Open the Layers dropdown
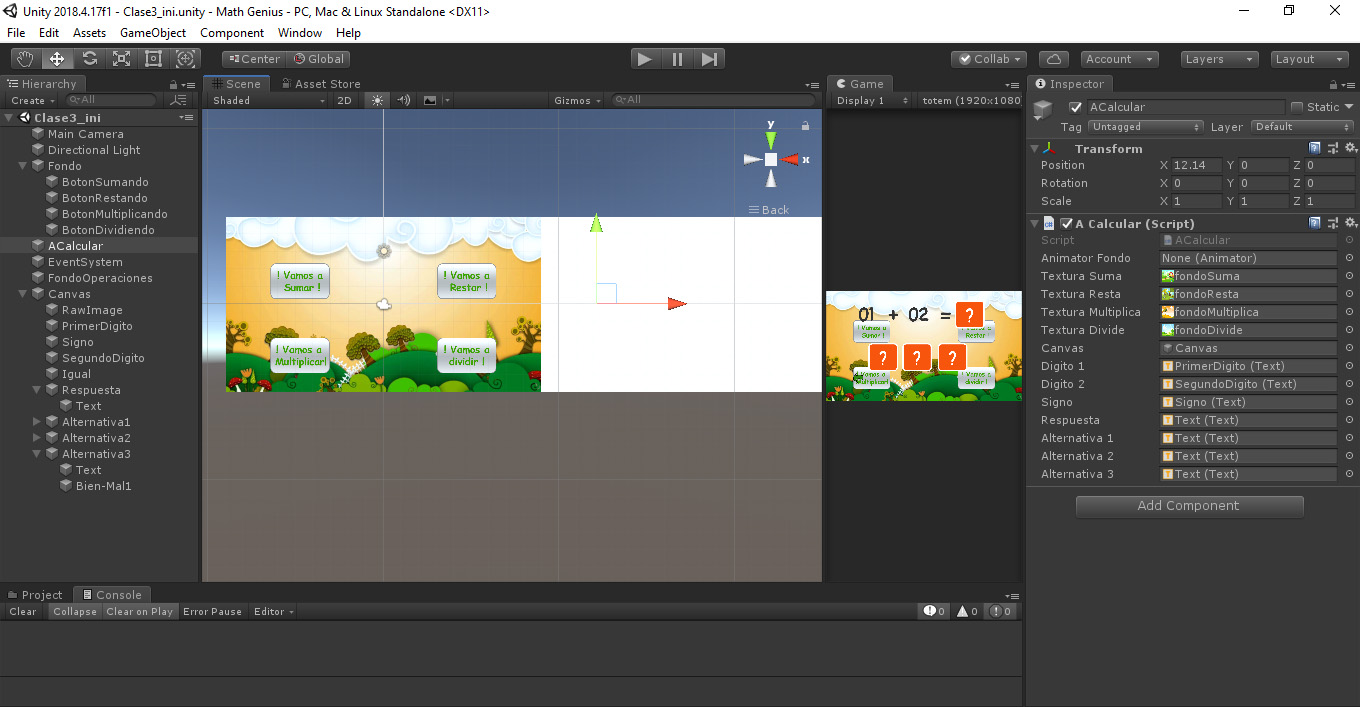Viewport: 1360px width, 707px height. tap(1219, 59)
